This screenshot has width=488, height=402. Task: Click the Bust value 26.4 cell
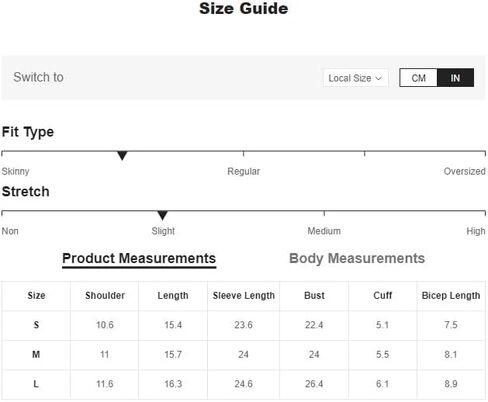tap(314, 384)
